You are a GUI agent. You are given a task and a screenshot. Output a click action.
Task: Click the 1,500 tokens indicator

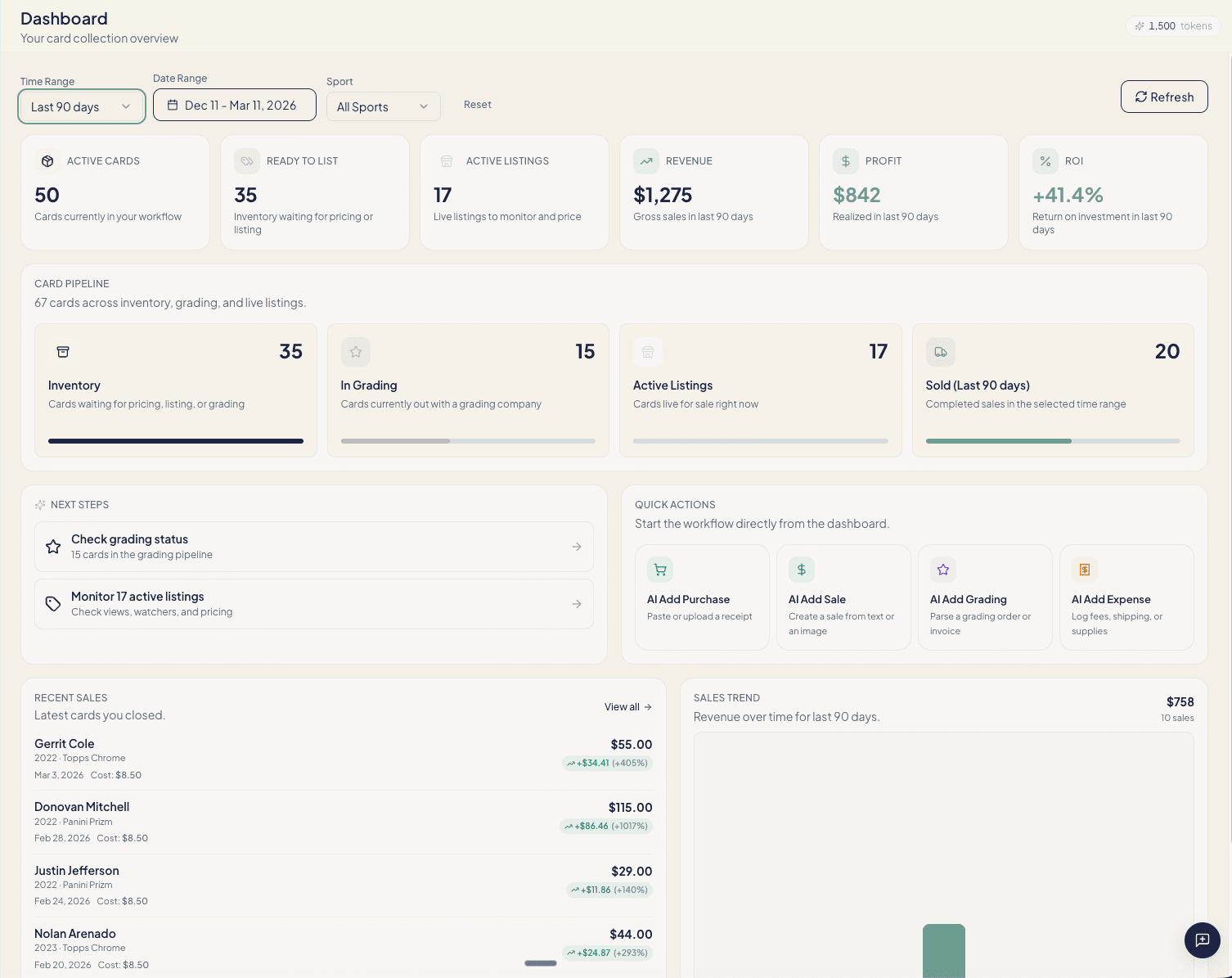point(1173,25)
